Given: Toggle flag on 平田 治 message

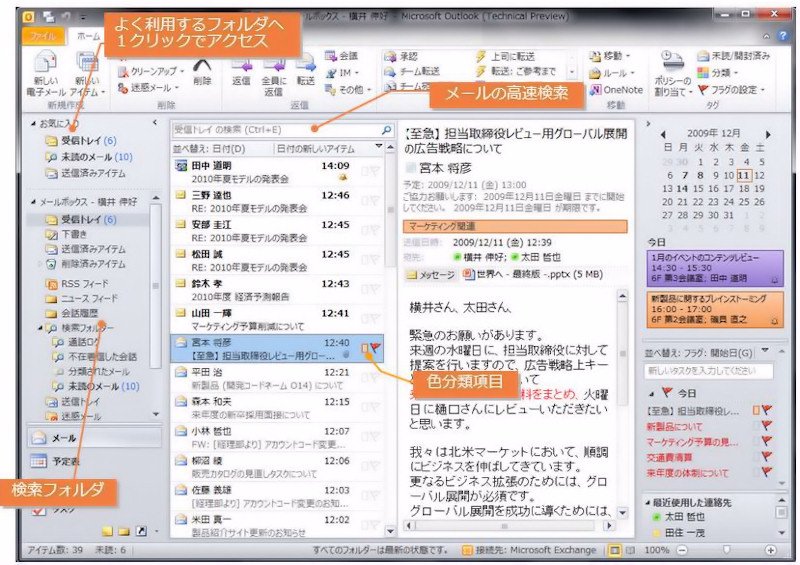Looking at the screenshot, I should point(376,378).
